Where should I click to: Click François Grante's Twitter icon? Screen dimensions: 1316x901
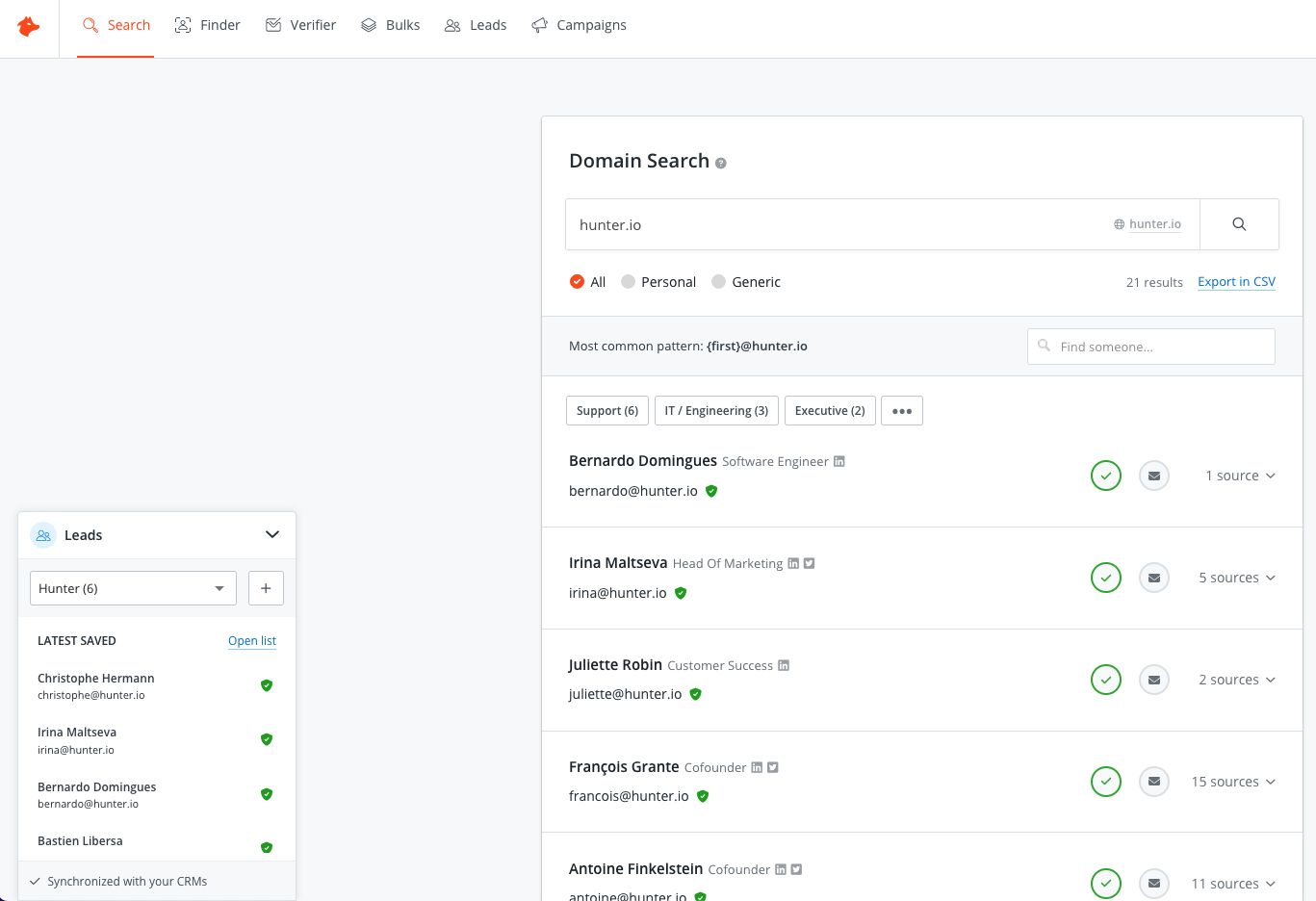[x=773, y=767]
